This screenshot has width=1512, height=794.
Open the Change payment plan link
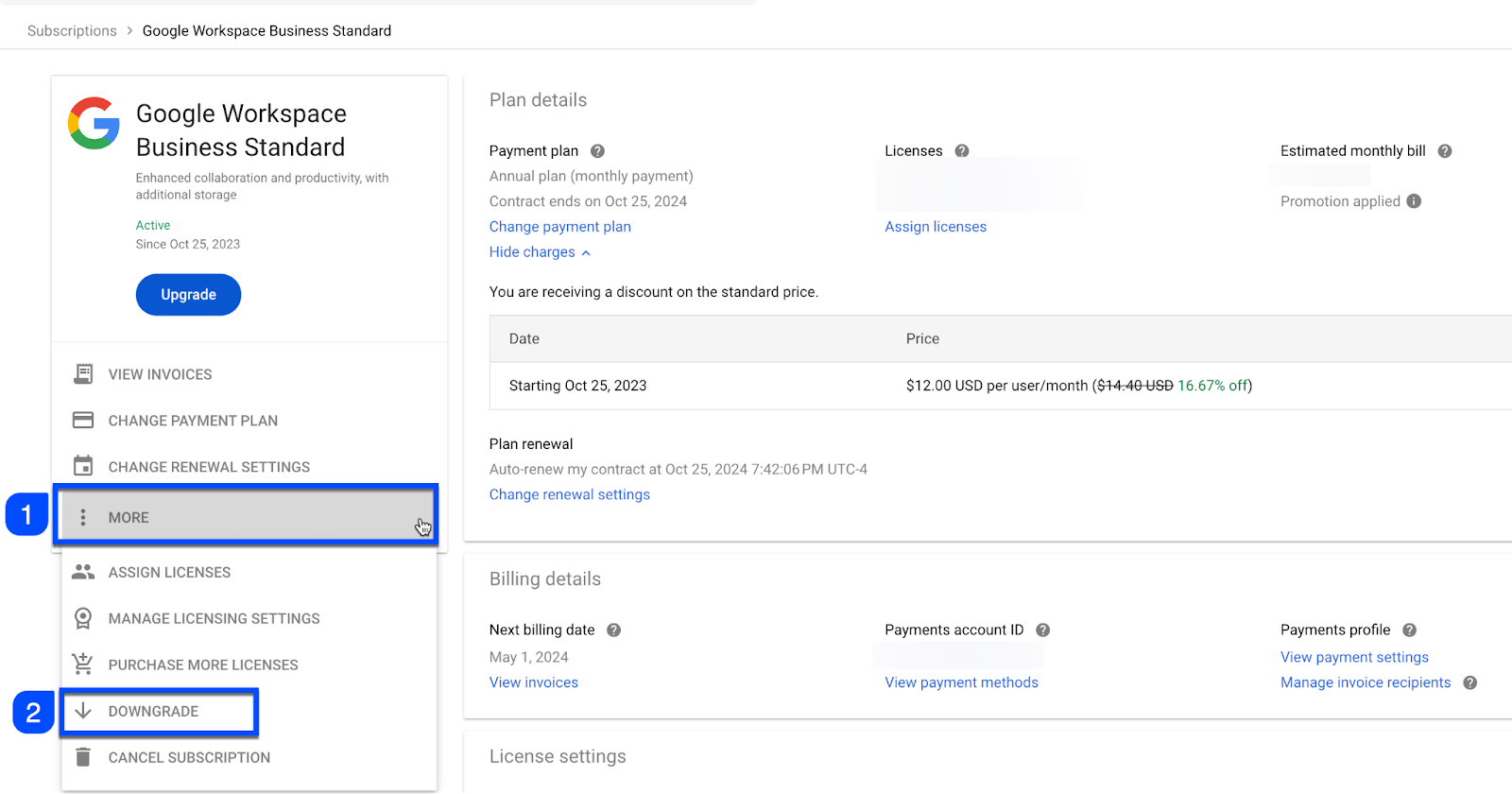coord(560,227)
